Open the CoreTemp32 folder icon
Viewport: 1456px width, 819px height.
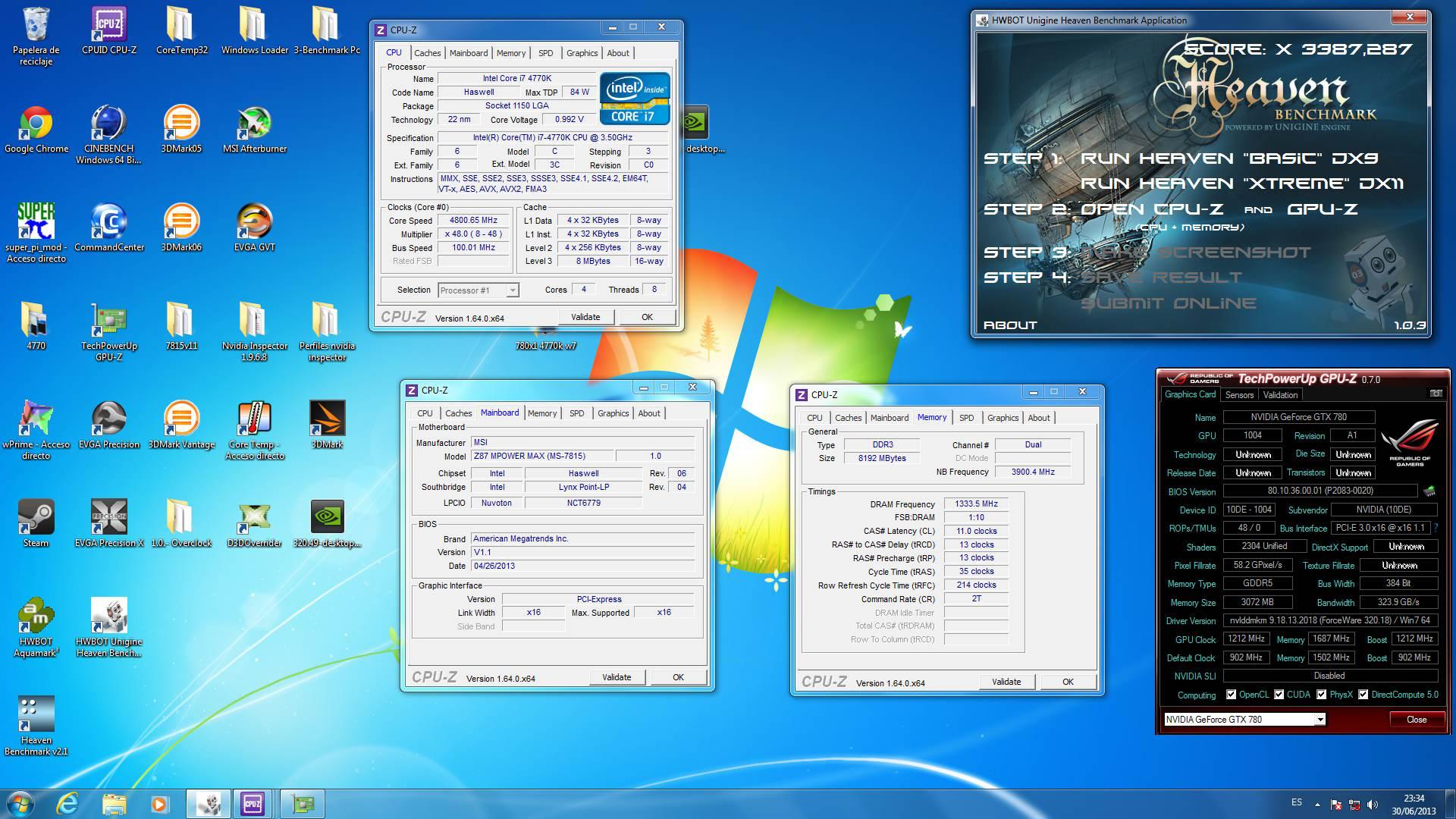(x=181, y=31)
